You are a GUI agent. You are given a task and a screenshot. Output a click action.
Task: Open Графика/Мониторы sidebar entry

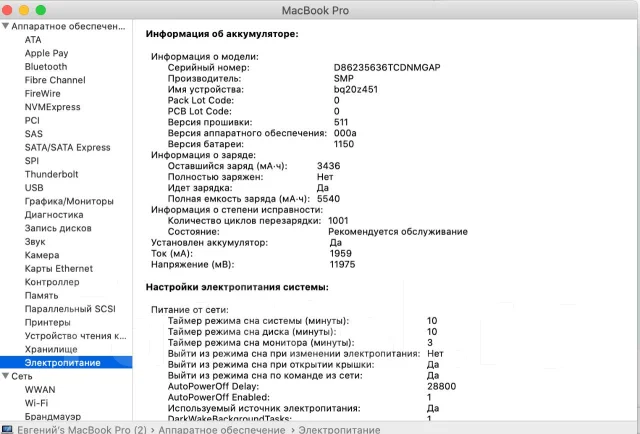69,201
